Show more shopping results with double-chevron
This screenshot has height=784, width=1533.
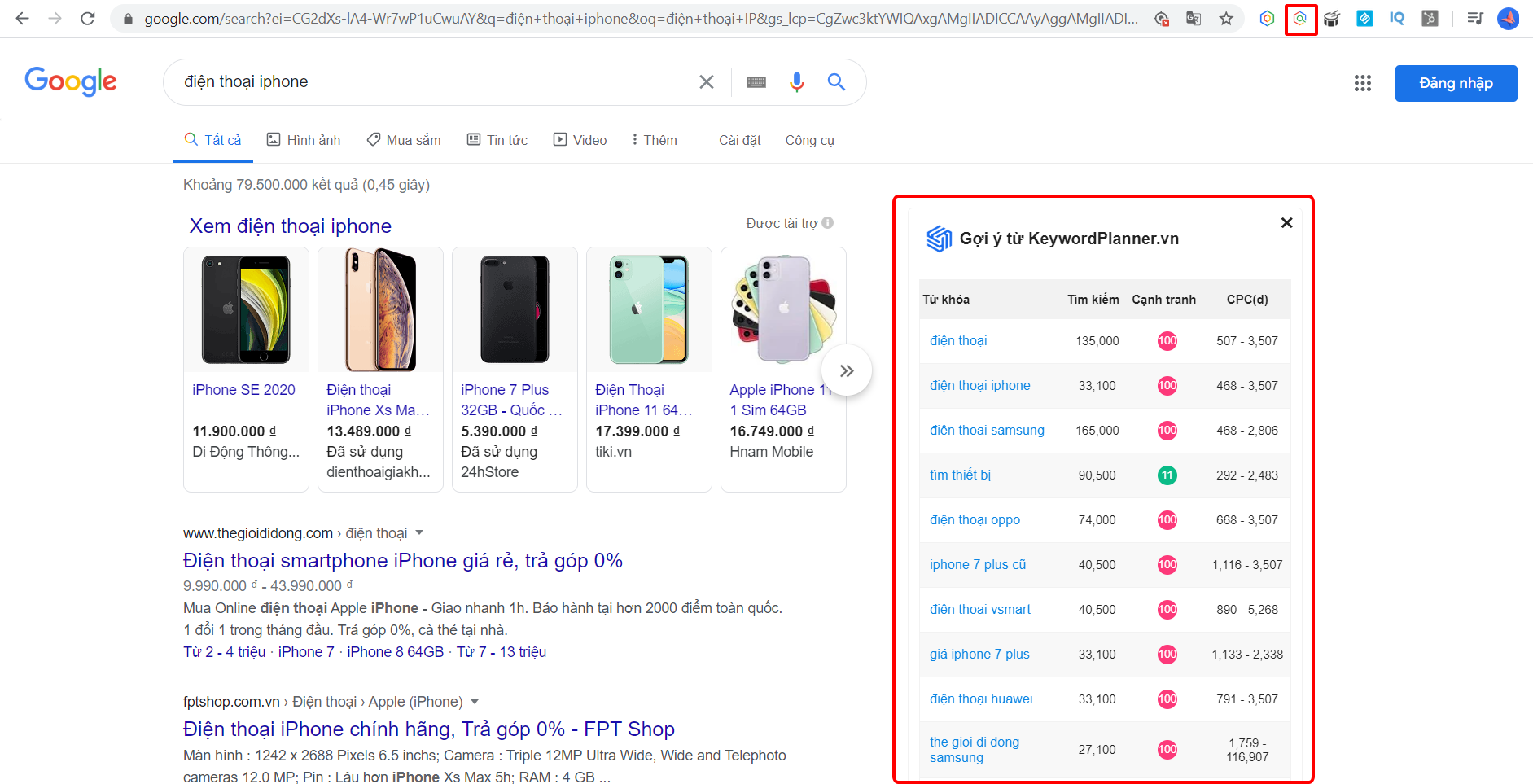tap(847, 371)
